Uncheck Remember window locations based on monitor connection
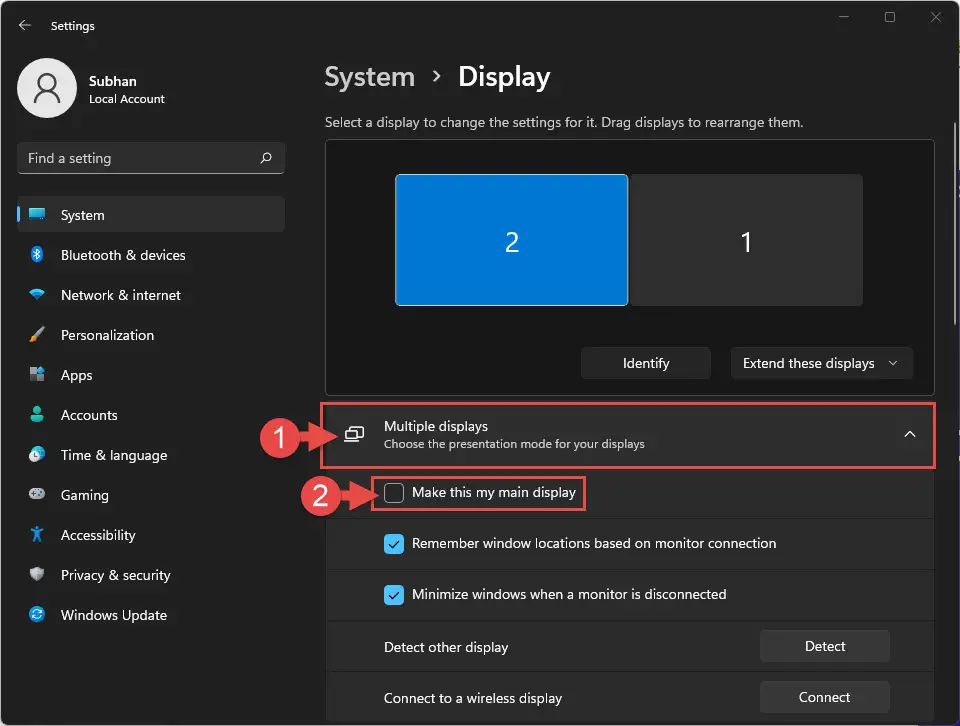The image size is (960, 726). [394, 543]
